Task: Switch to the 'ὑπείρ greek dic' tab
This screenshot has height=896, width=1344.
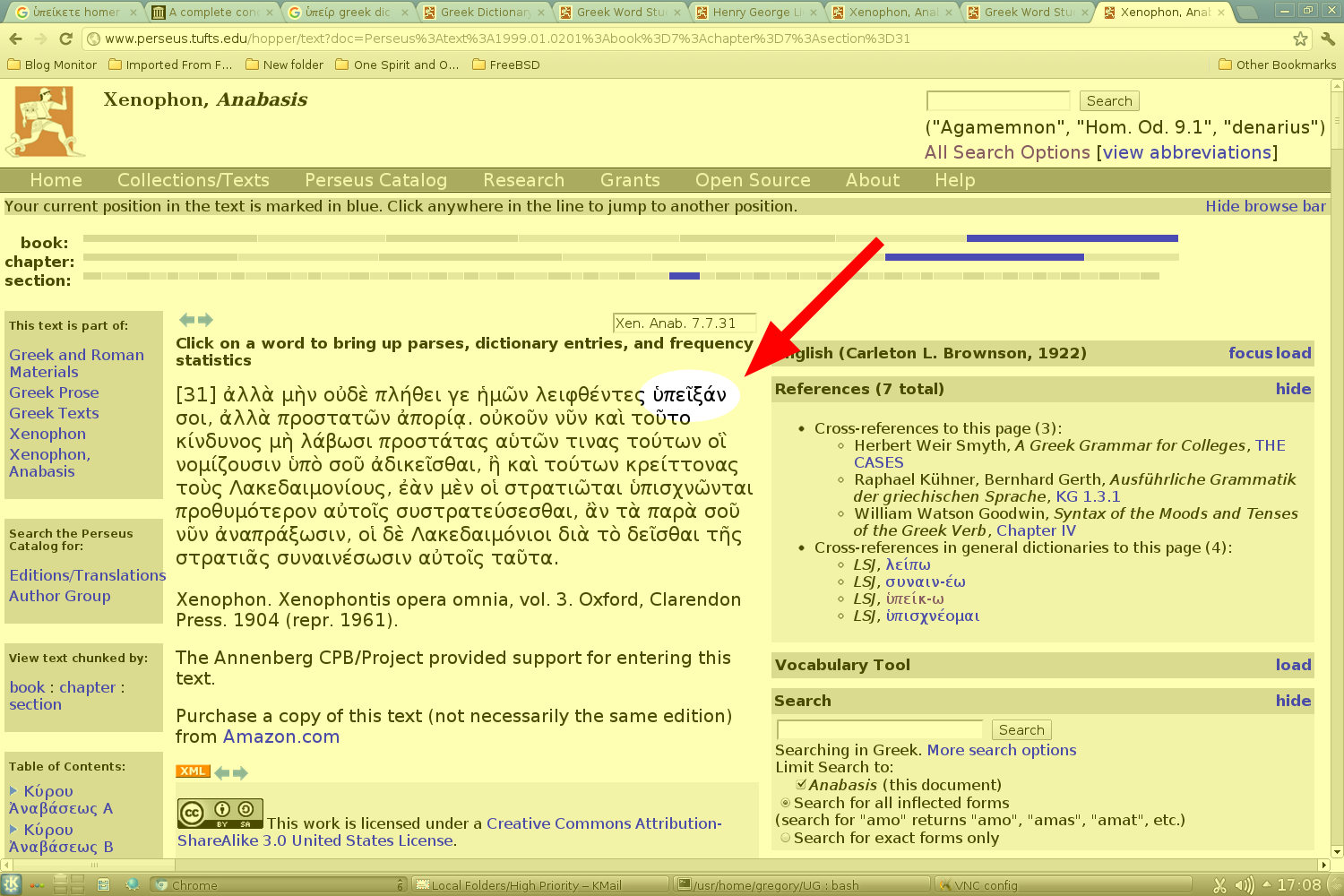Action: [x=346, y=13]
